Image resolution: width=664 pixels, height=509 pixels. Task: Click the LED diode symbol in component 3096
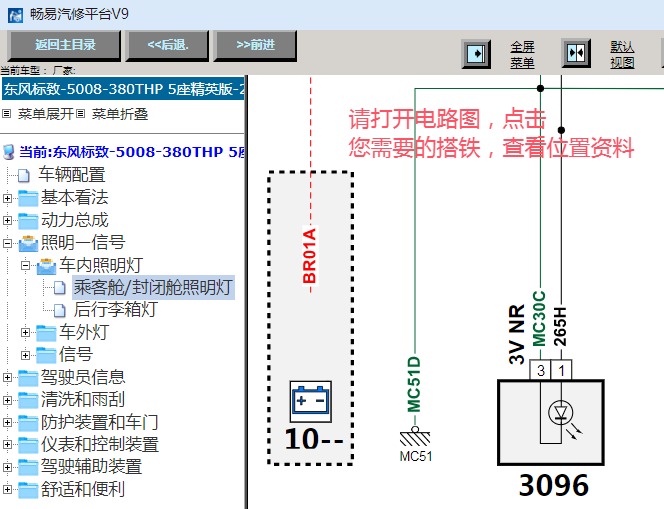(561, 413)
